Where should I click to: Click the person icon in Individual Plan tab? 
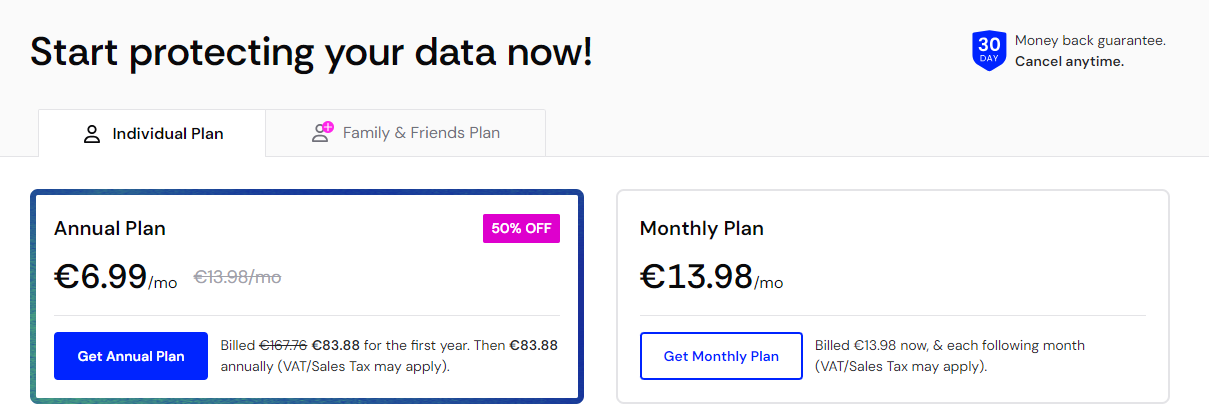[x=92, y=134]
